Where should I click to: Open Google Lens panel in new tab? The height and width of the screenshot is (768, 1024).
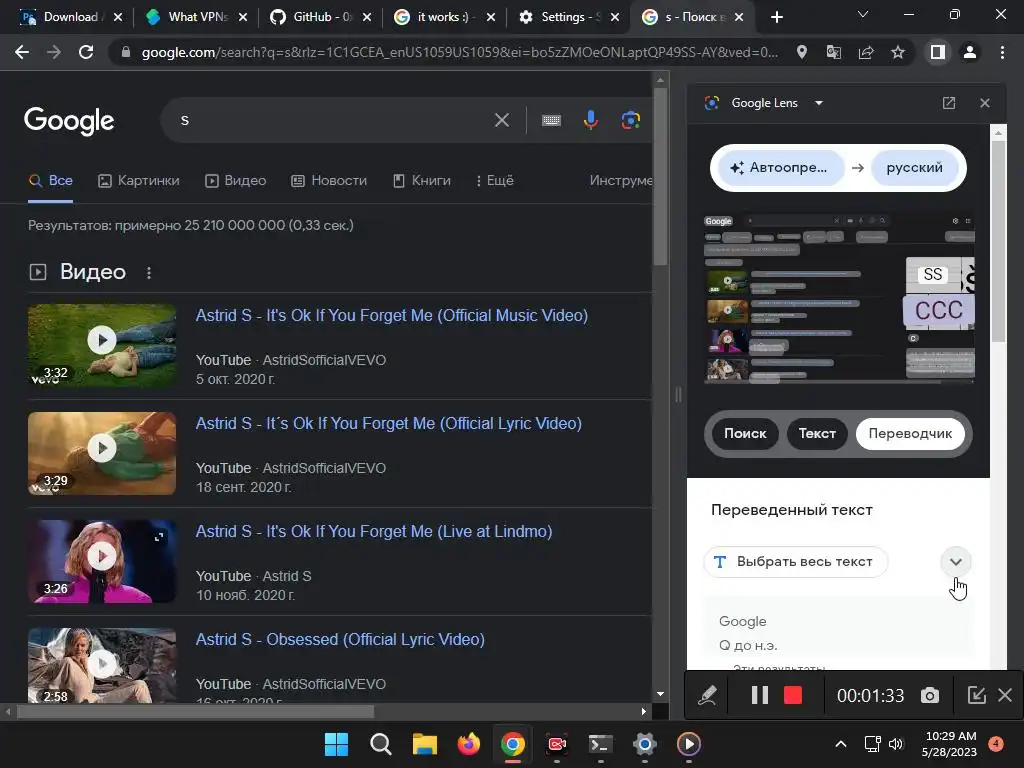949,103
